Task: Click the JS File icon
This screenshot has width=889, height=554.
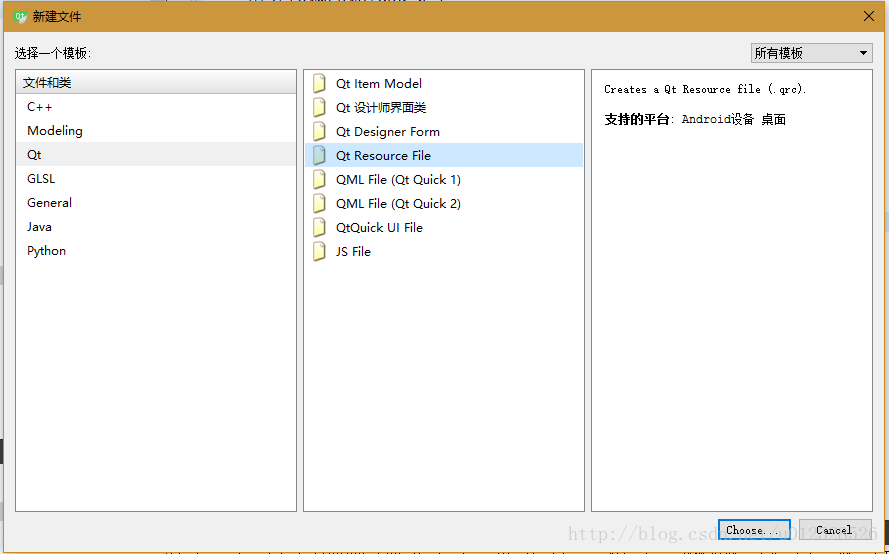Action: (x=320, y=251)
